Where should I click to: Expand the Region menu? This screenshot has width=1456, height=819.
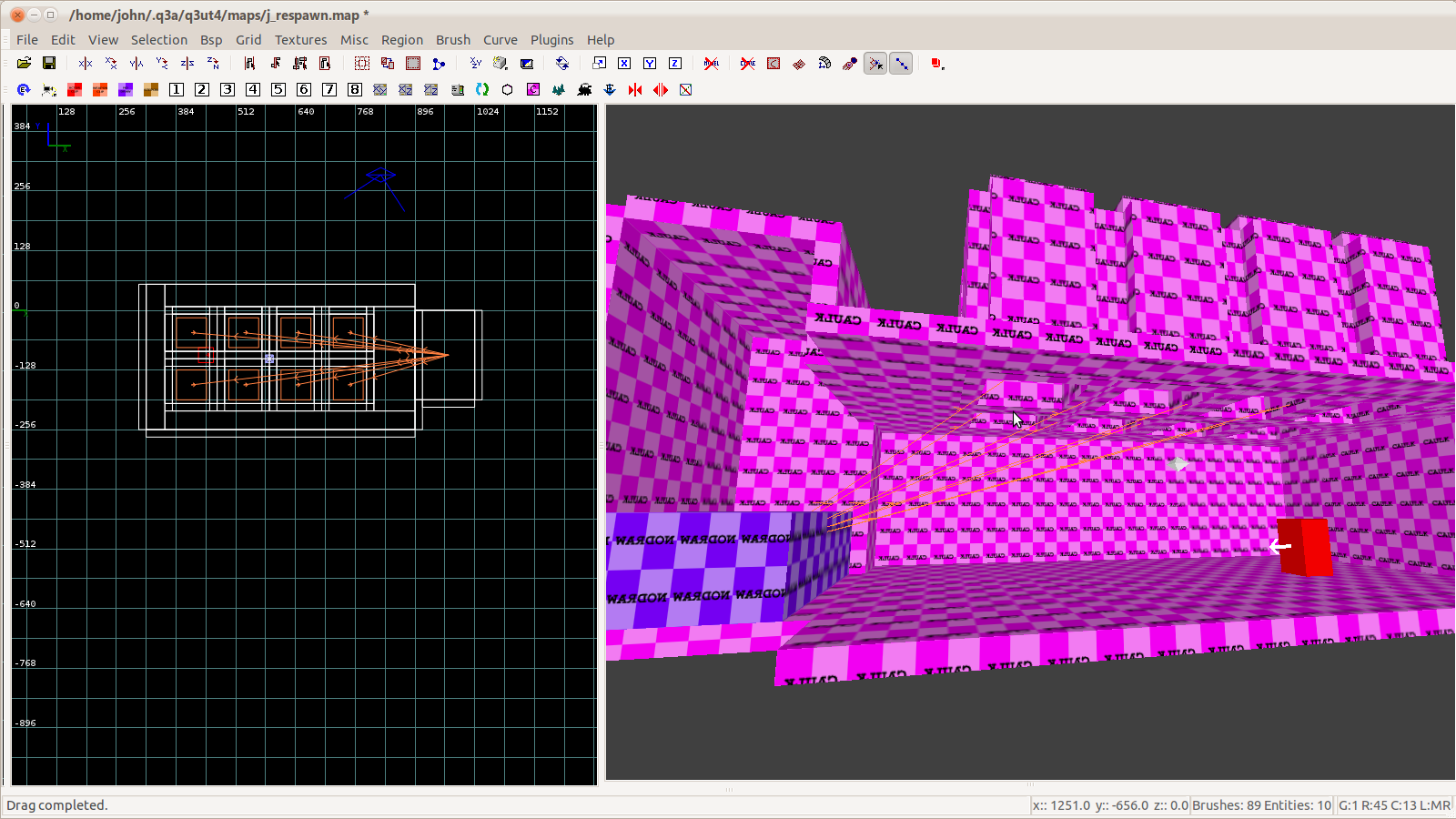(401, 40)
